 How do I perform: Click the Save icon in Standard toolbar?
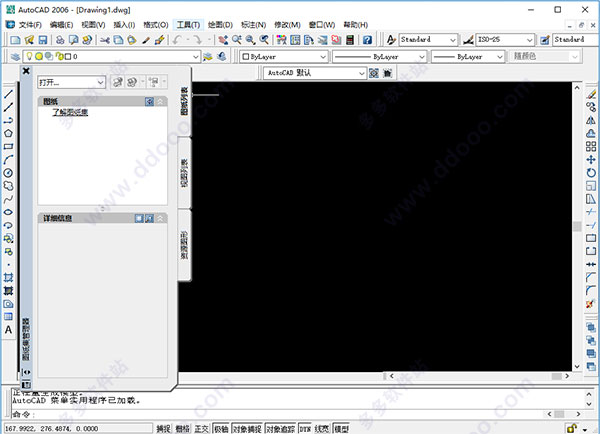[43, 39]
